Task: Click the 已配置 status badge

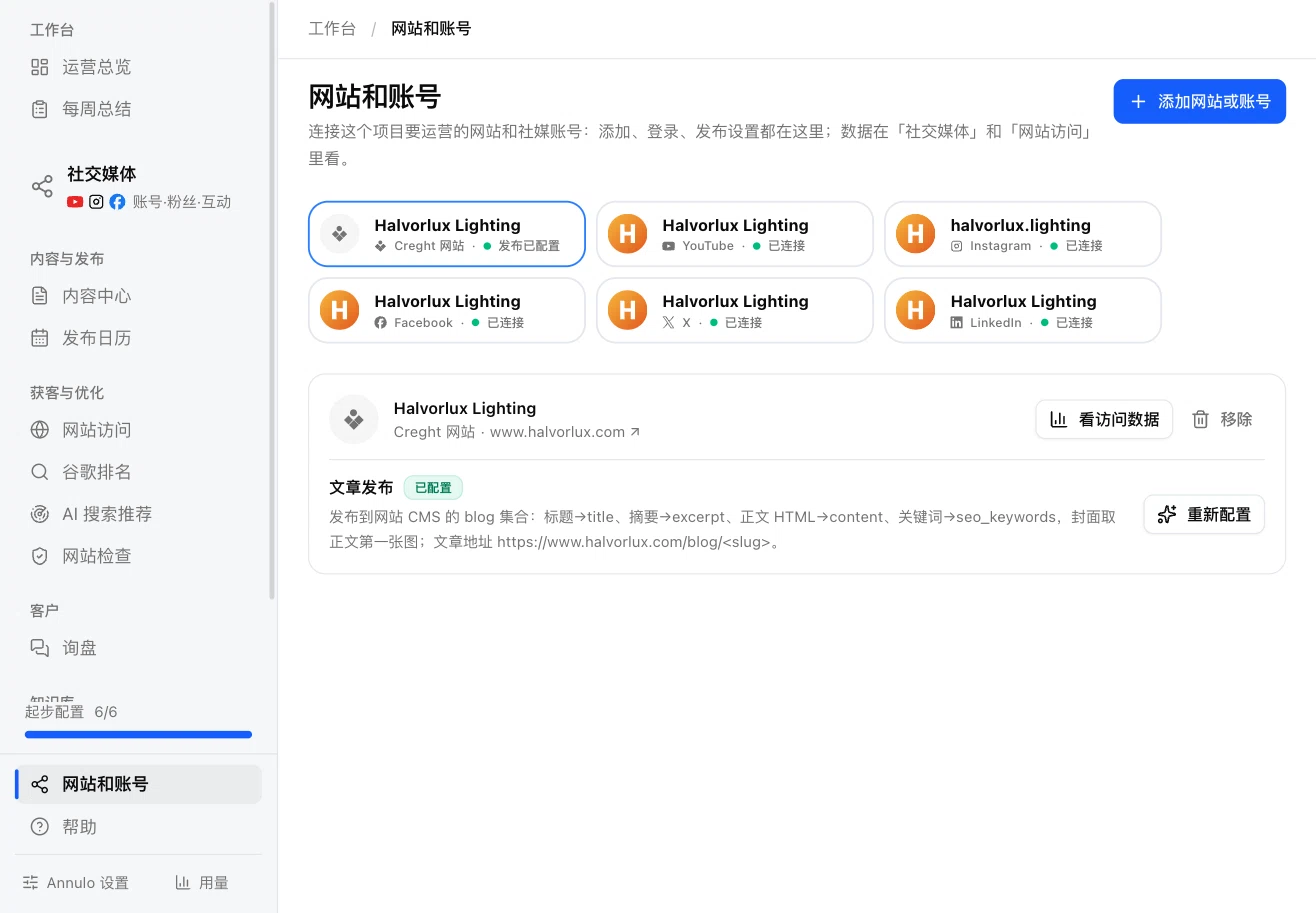Action: coord(433,488)
